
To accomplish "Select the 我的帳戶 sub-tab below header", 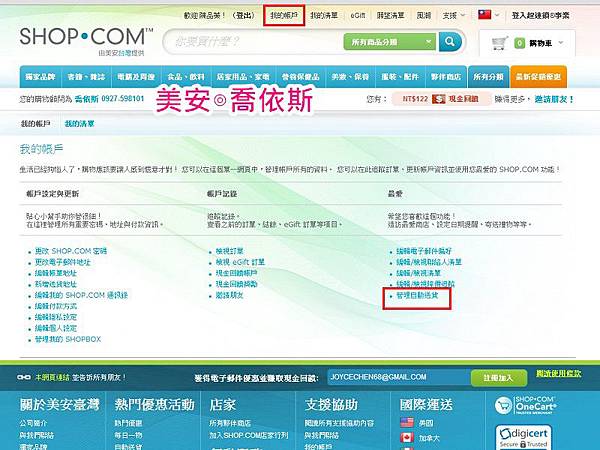I will coord(35,124).
